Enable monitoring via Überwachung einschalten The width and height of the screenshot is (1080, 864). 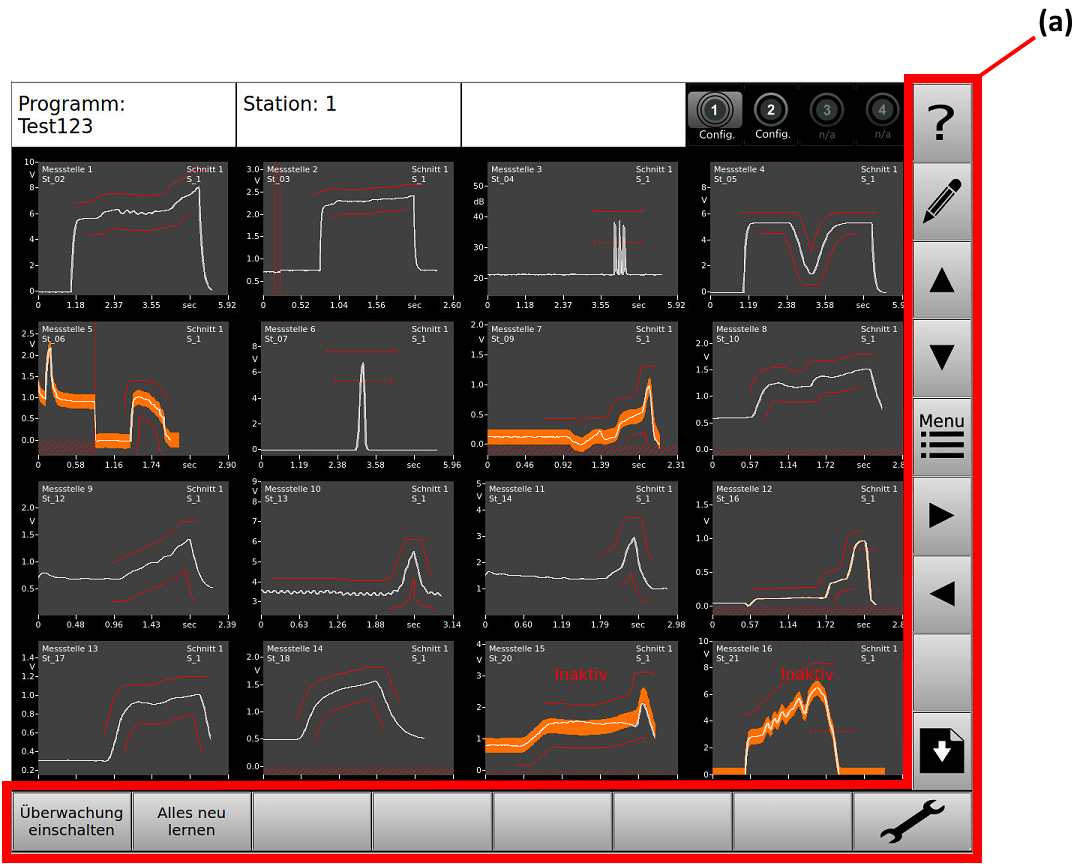(70, 819)
